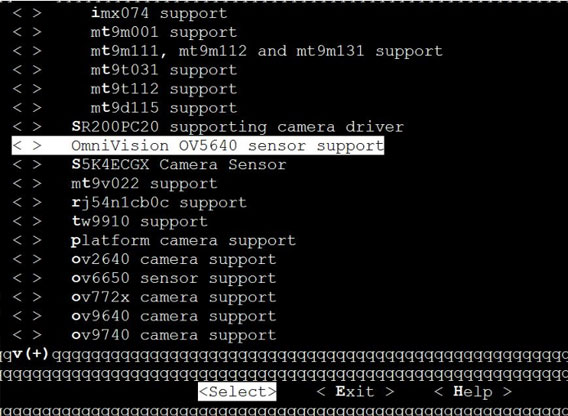Toggle OmniVision OV5640 sensor support brackets
This screenshot has width=568, height=416.
tap(27, 145)
